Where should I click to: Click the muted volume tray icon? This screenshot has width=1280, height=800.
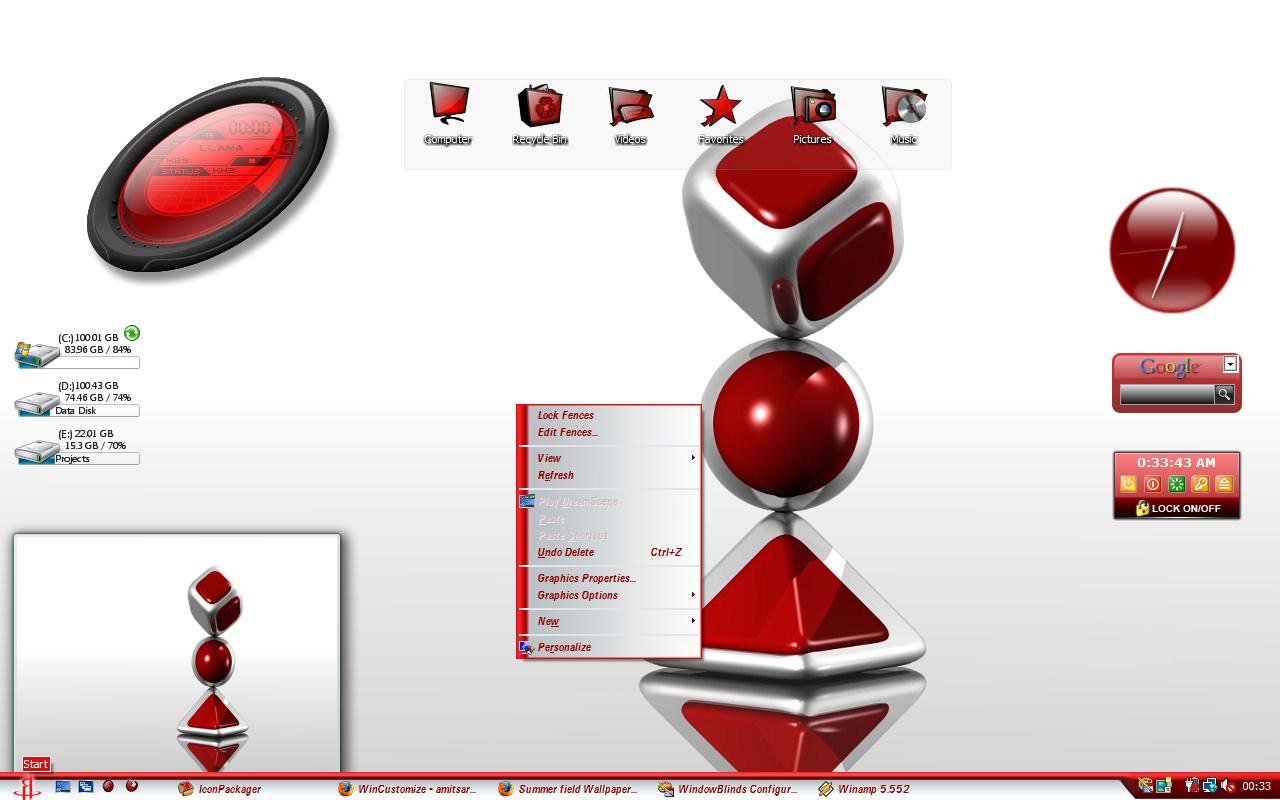coord(1228,786)
